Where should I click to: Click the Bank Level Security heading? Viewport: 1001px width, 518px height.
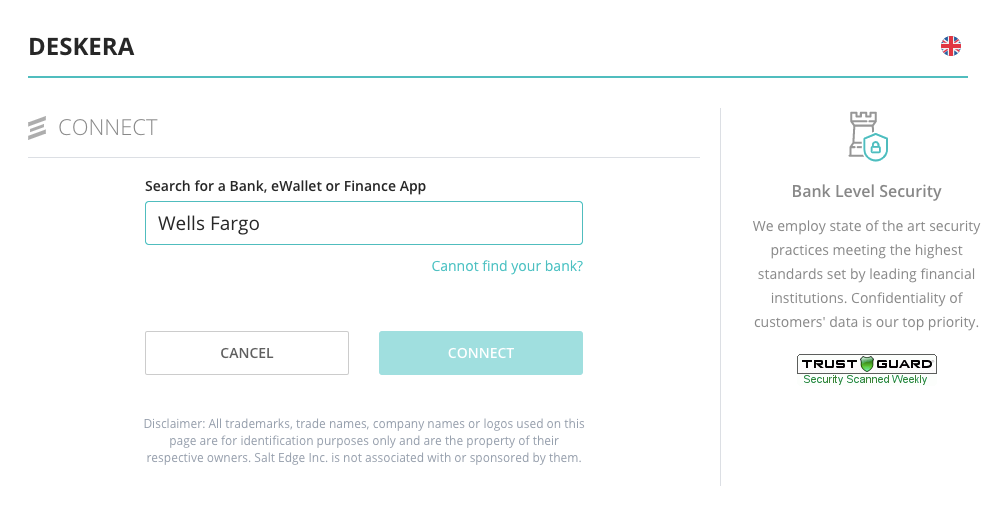[x=866, y=191]
